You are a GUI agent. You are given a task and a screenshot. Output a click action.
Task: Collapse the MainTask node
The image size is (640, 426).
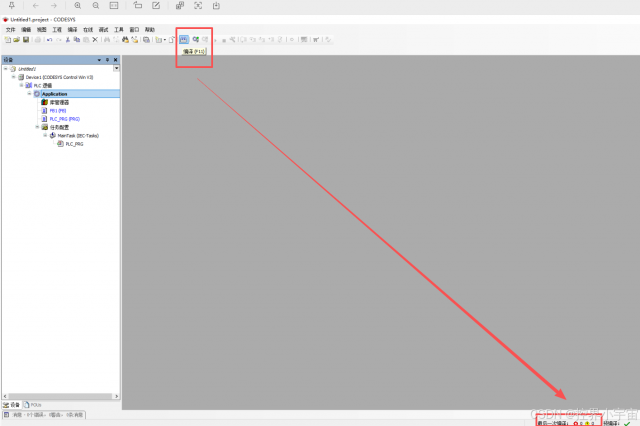(45, 135)
